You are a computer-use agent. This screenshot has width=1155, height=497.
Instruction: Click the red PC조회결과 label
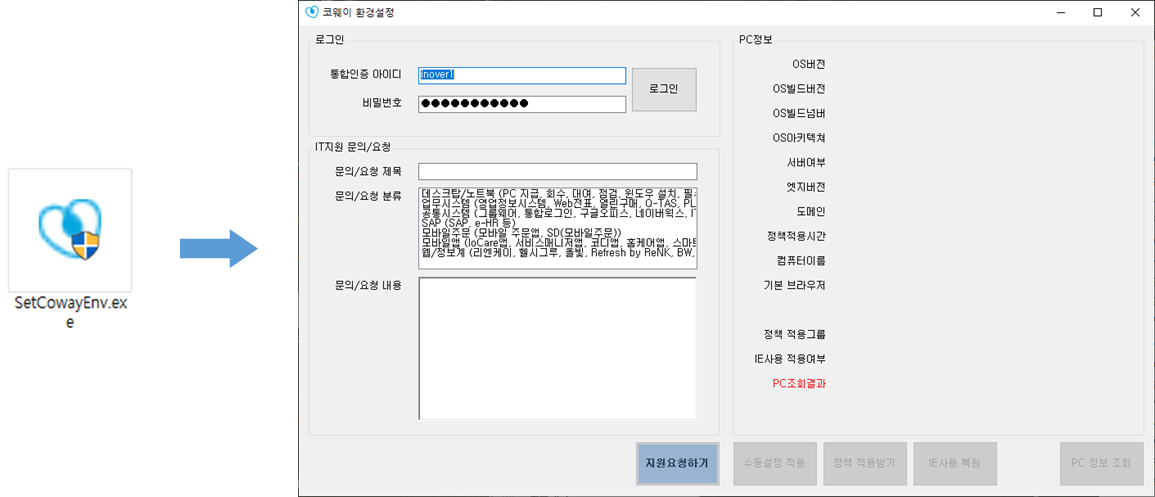[x=798, y=384]
